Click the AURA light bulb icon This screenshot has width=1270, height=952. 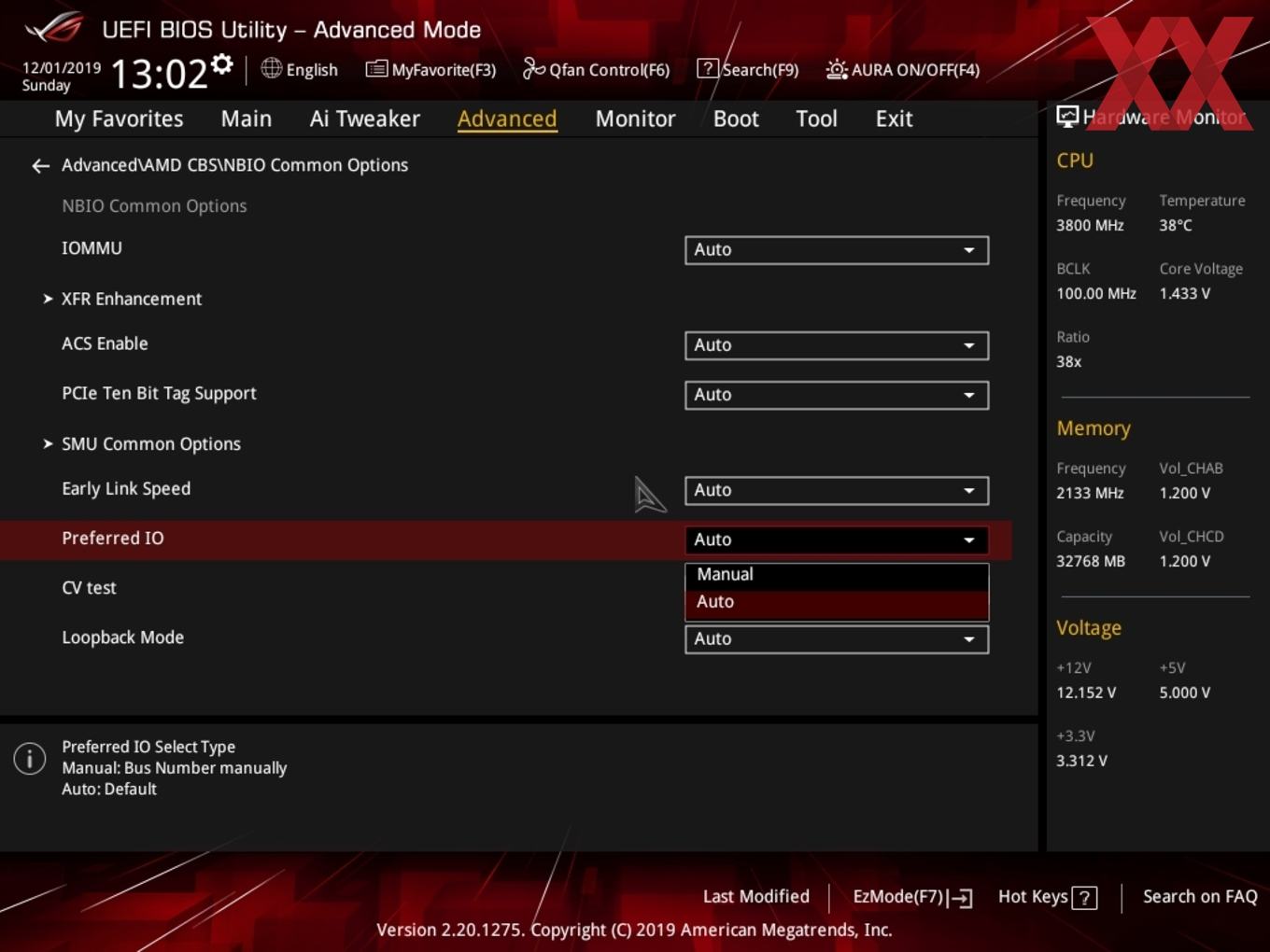coord(837,69)
